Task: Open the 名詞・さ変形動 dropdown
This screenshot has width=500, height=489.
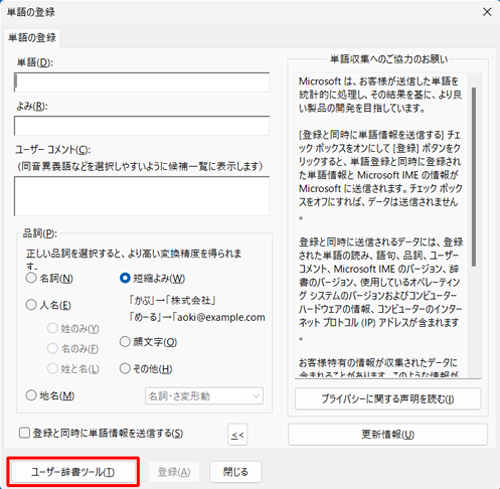Action: 204,396
